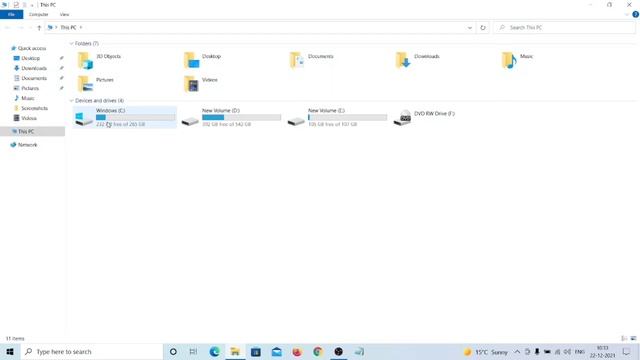This screenshot has width=640, height=360.
Task: Click the Refresh button beside address bar
Action: click(x=483, y=27)
